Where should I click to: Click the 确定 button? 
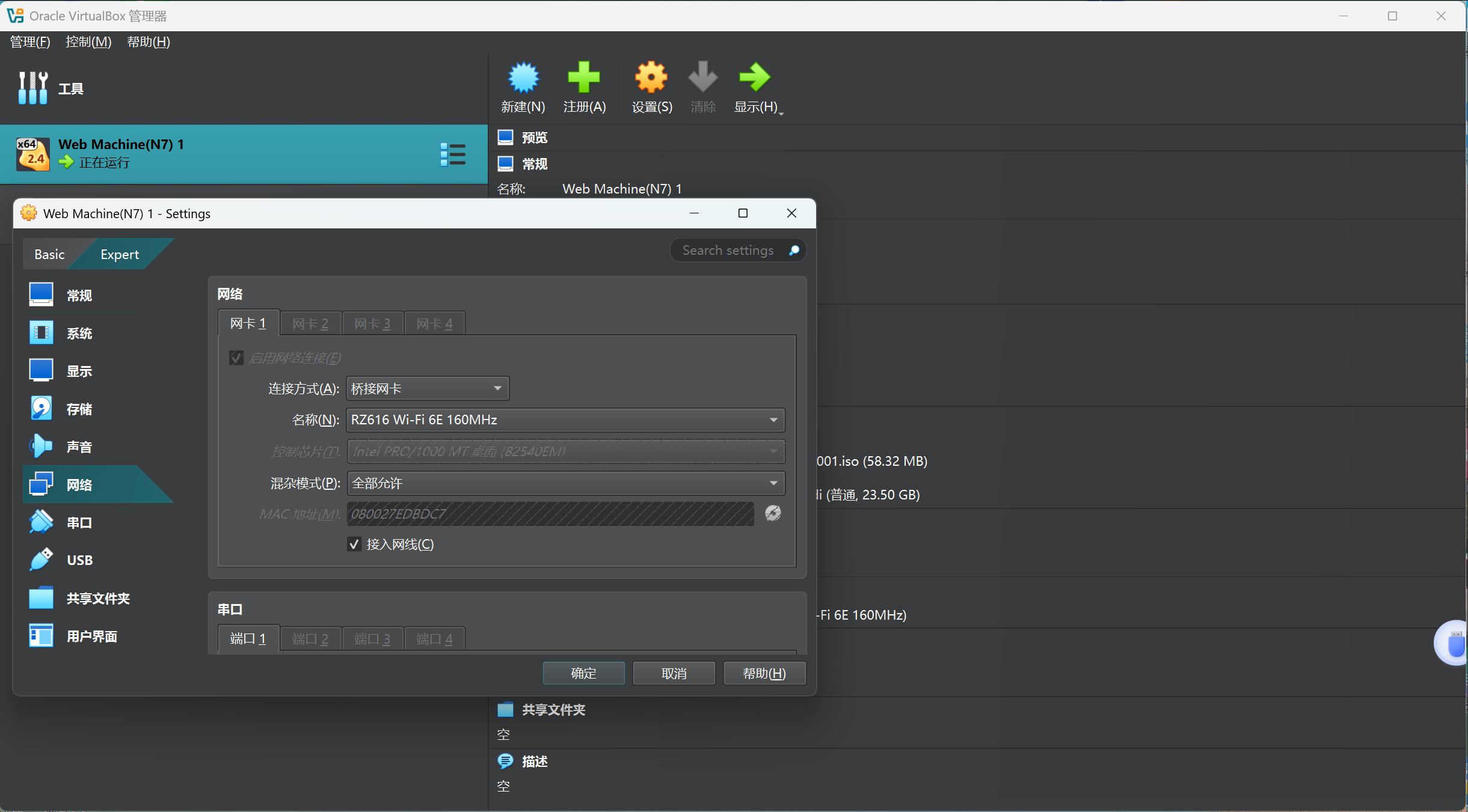583,673
